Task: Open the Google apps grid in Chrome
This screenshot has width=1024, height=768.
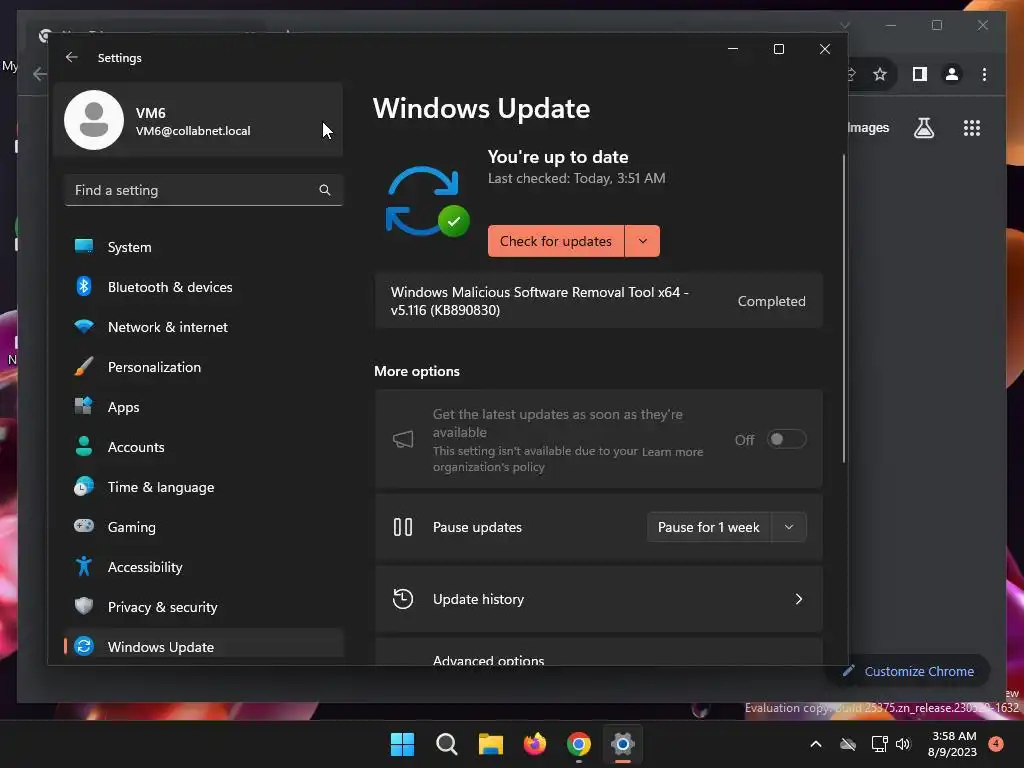Action: coord(972,128)
